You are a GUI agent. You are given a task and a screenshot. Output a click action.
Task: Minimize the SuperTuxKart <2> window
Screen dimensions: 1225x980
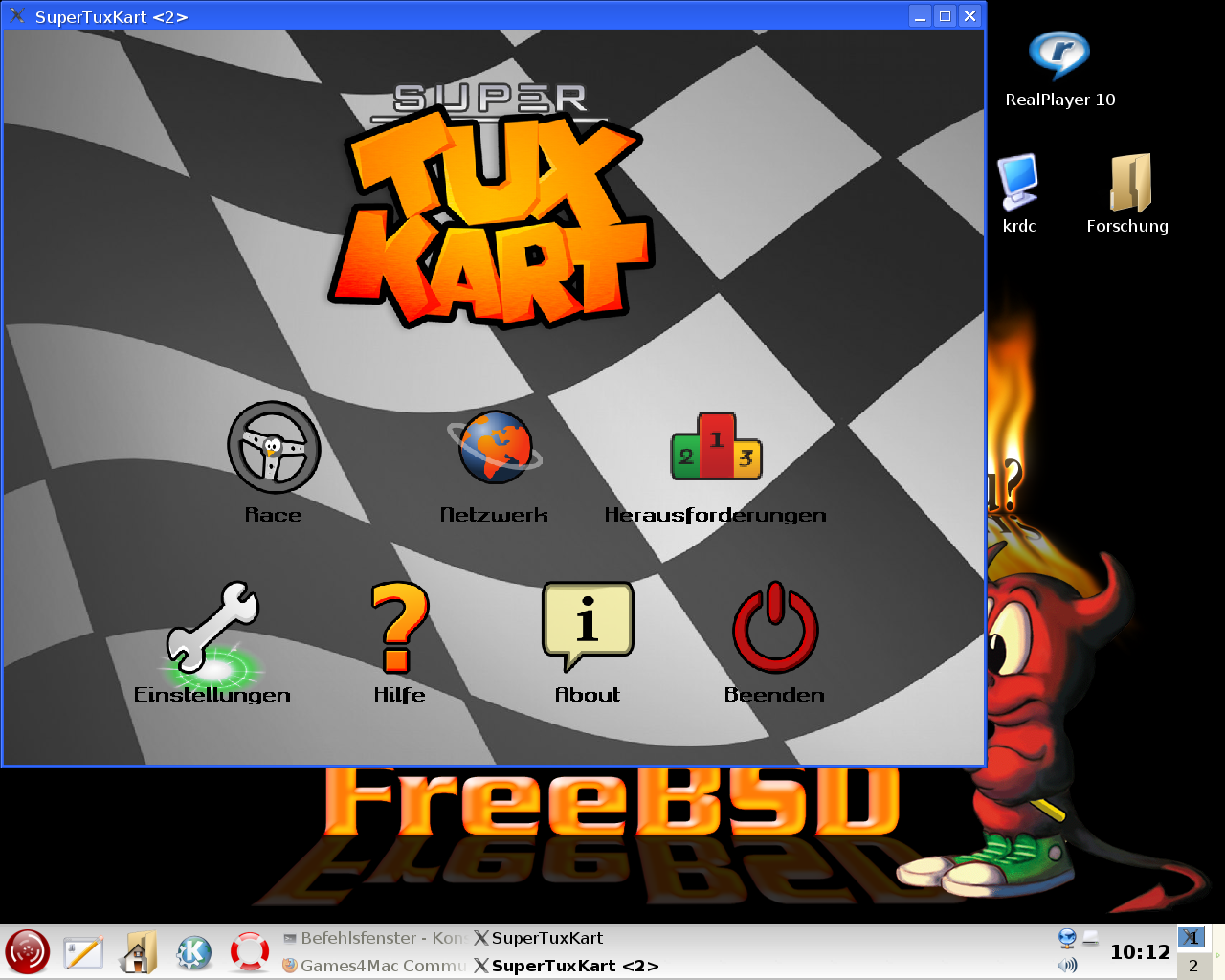tap(920, 16)
